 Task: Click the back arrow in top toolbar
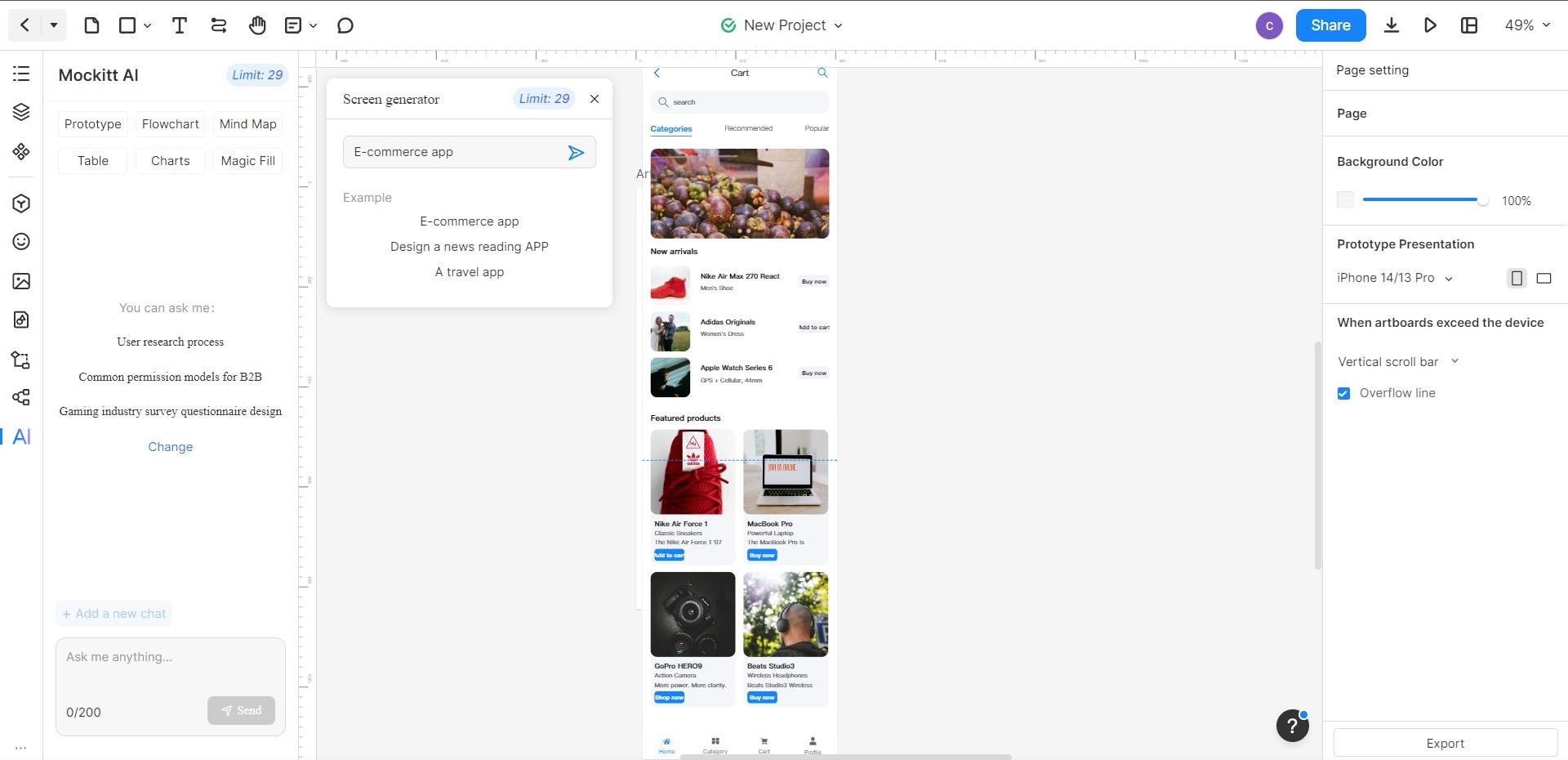point(24,25)
